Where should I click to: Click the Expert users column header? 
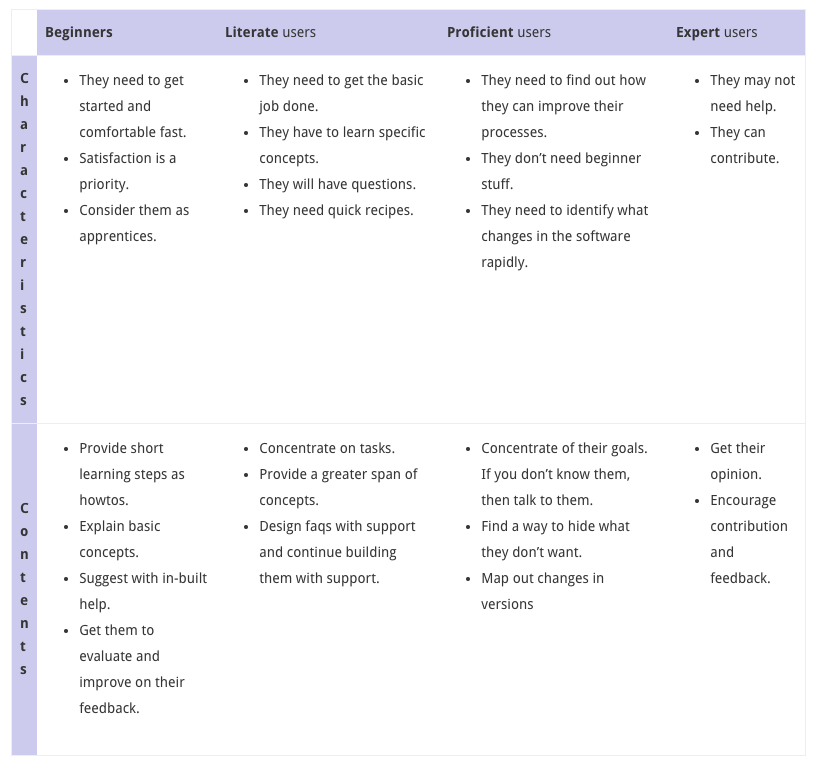[716, 32]
